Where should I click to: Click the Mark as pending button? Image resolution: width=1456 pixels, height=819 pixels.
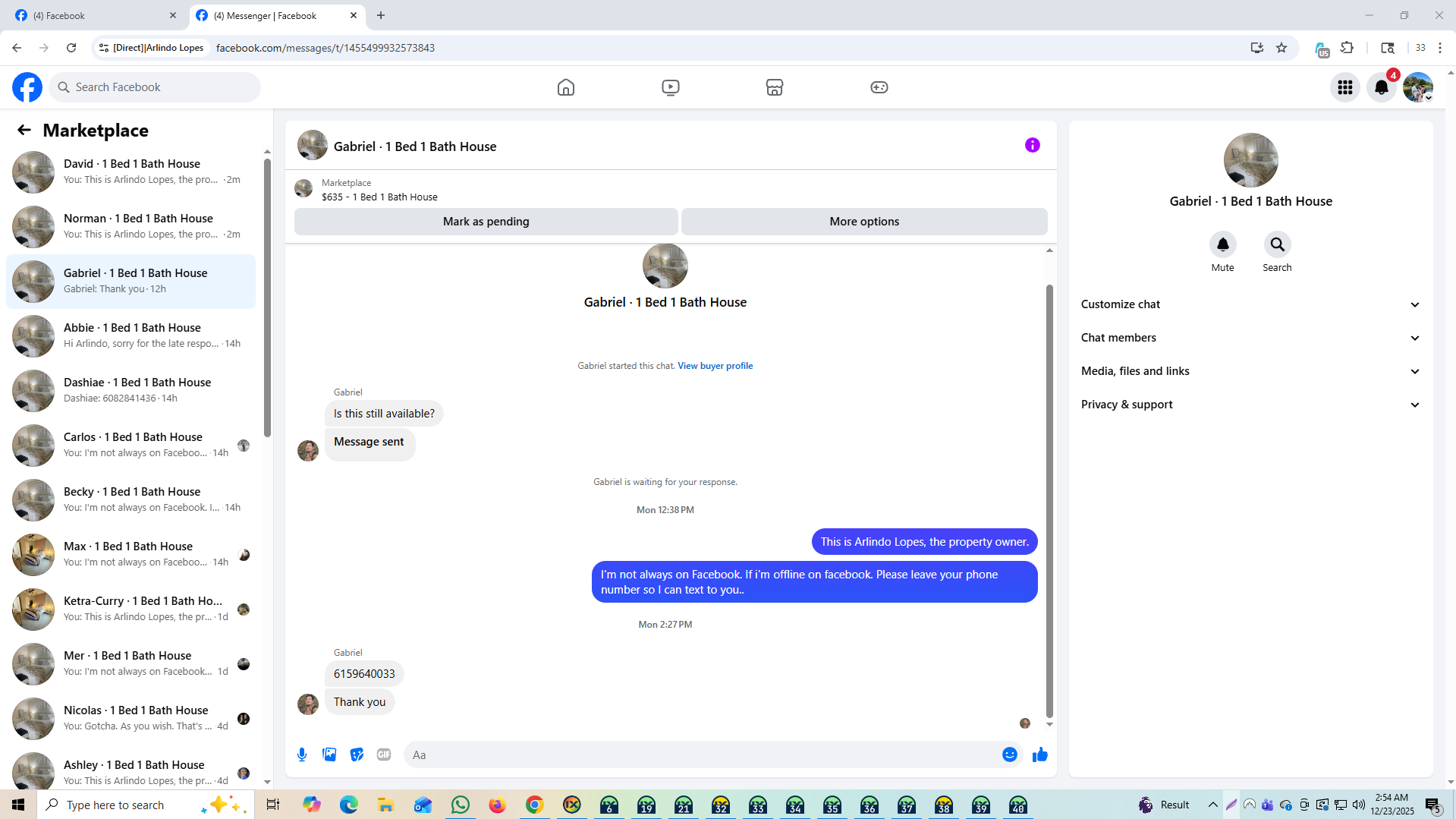click(486, 222)
